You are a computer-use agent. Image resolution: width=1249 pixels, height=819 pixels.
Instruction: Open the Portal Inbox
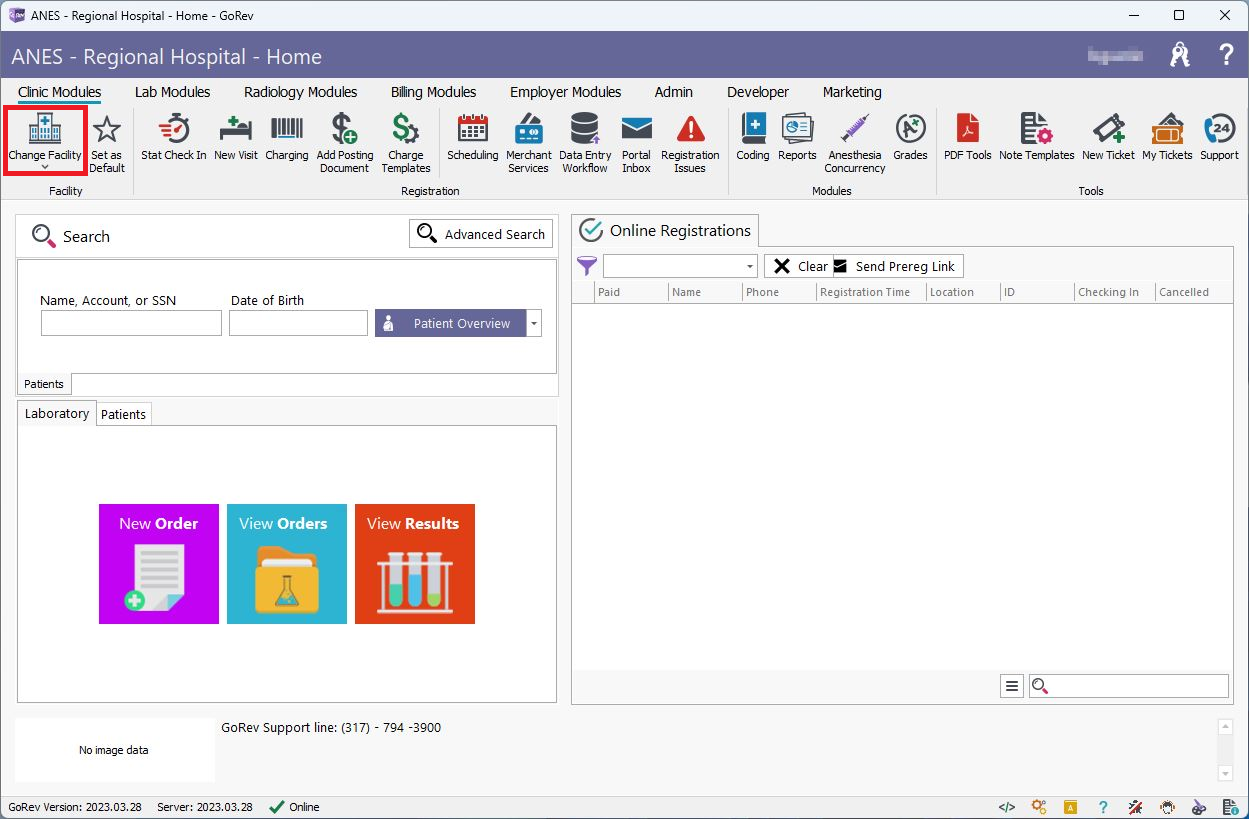636,142
